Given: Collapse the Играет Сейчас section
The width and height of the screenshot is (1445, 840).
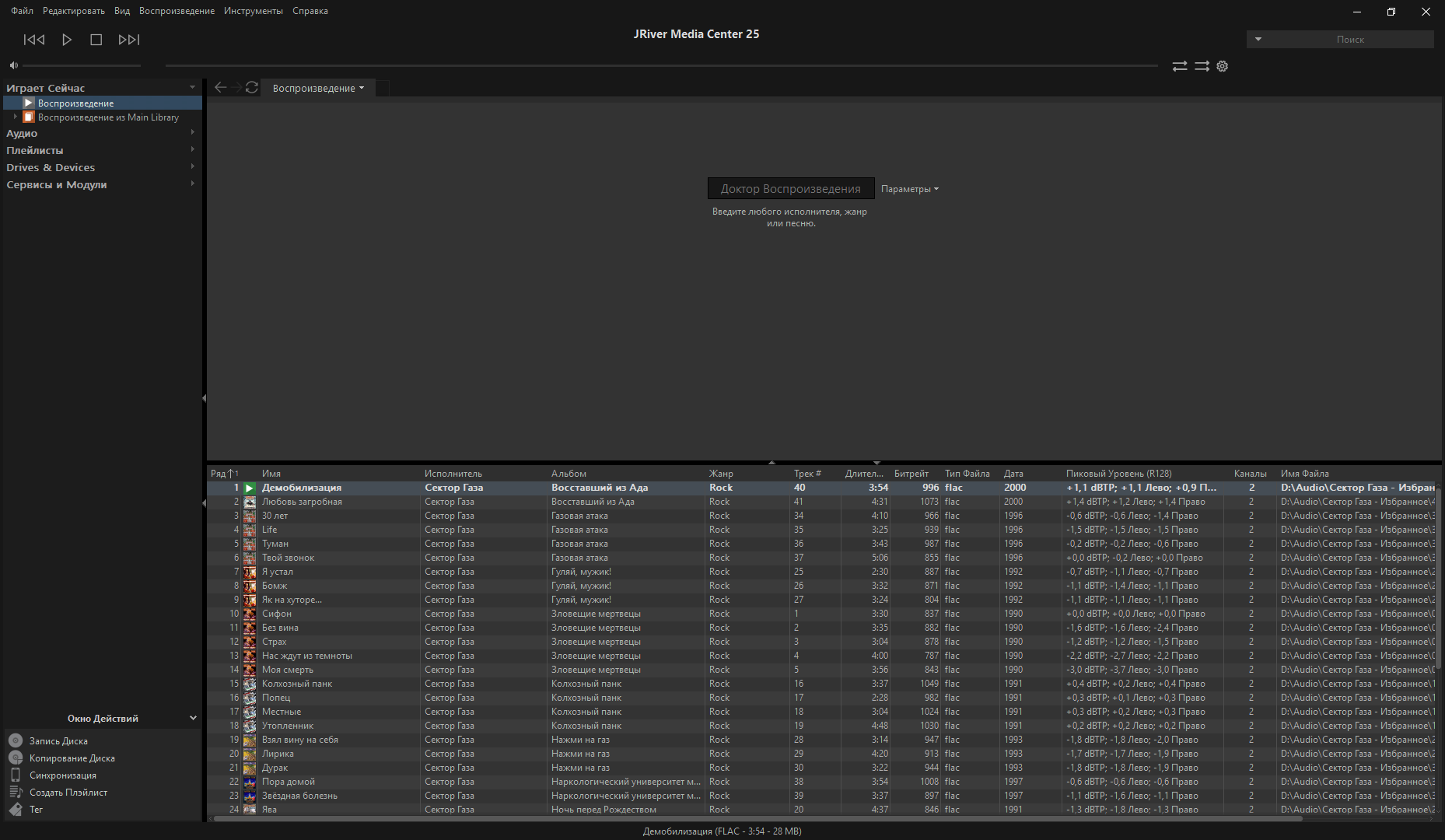Looking at the screenshot, I should (x=192, y=87).
